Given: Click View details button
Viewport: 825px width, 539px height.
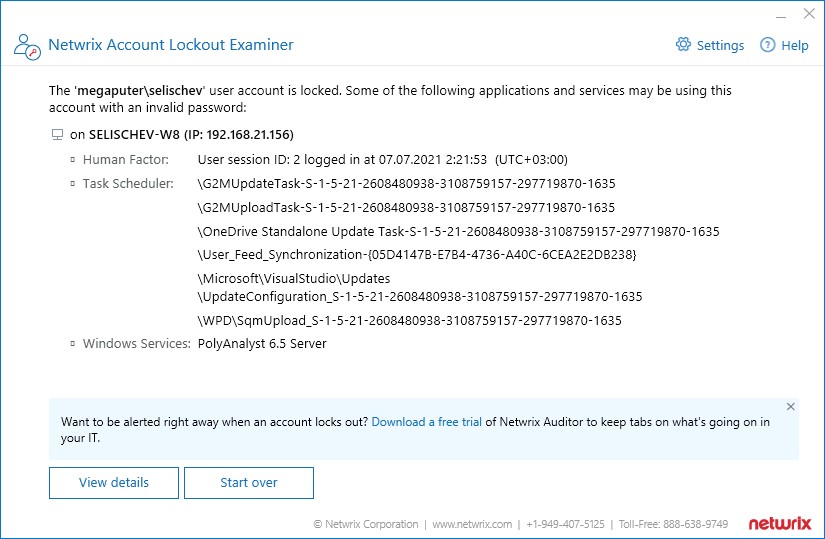Looking at the screenshot, I should coord(114,483).
